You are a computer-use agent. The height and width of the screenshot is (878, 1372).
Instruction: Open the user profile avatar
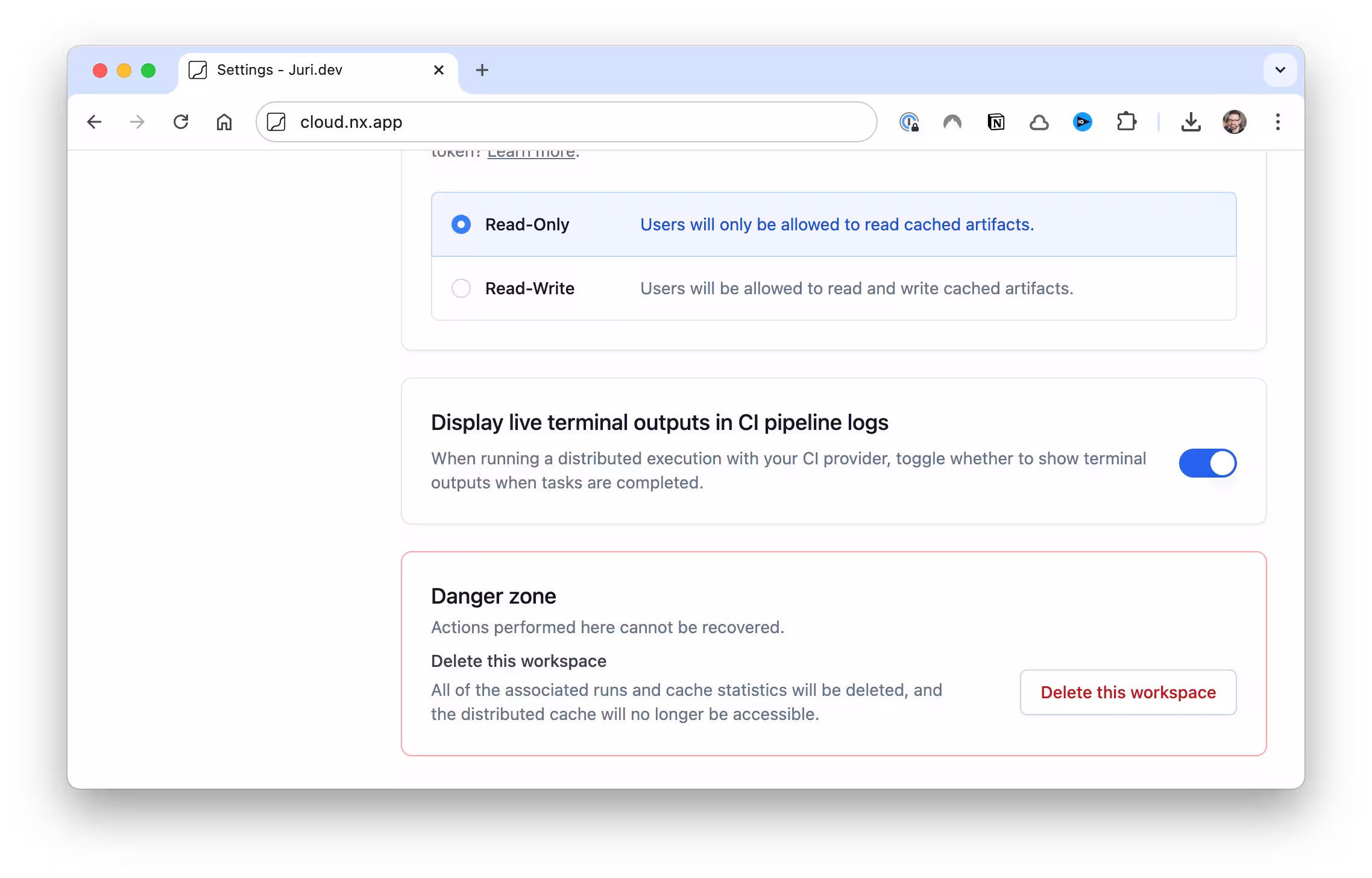pos(1234,122)
